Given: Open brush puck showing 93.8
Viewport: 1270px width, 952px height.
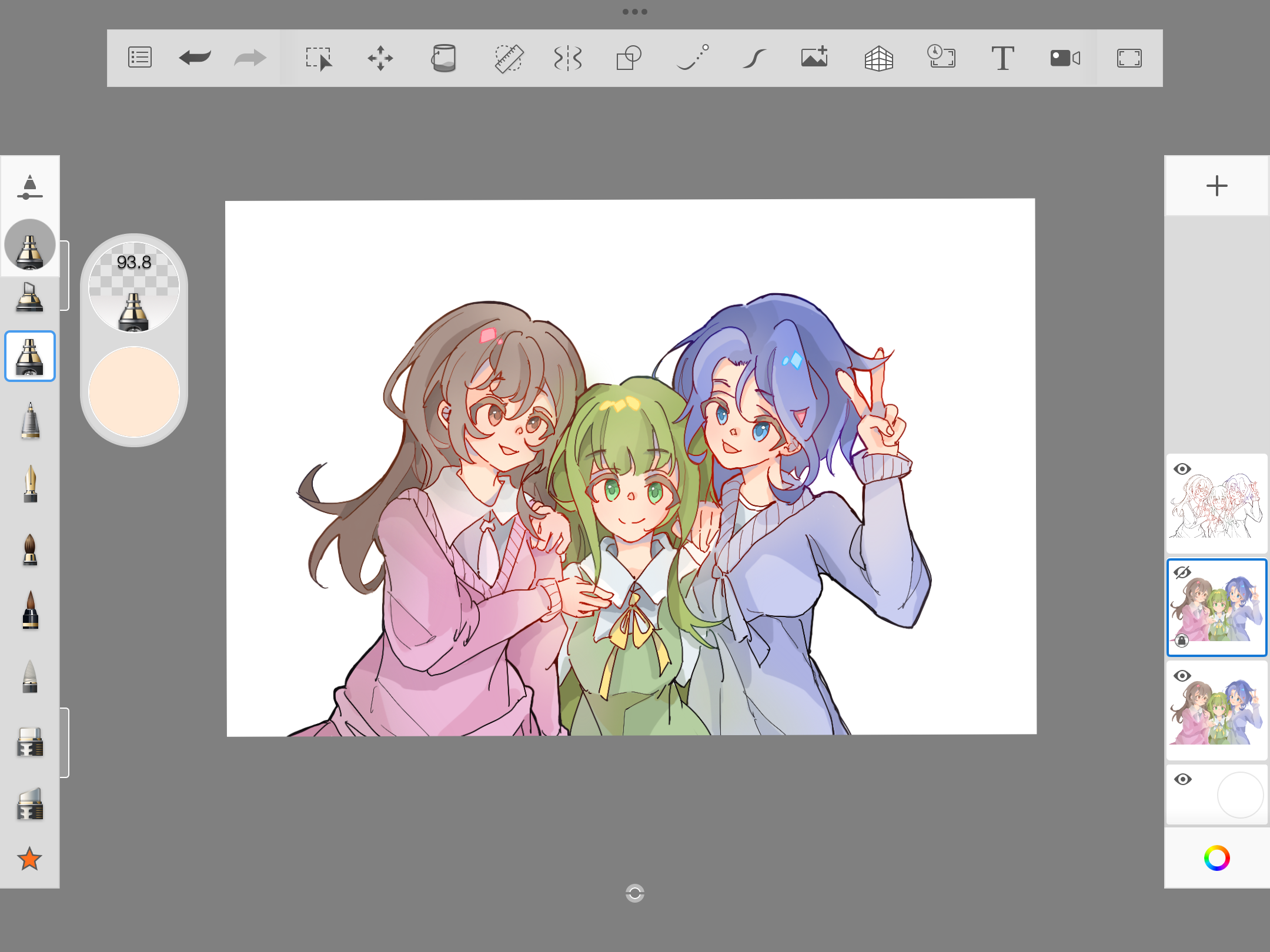Looking at the screenshot, I should pos(134,287).
